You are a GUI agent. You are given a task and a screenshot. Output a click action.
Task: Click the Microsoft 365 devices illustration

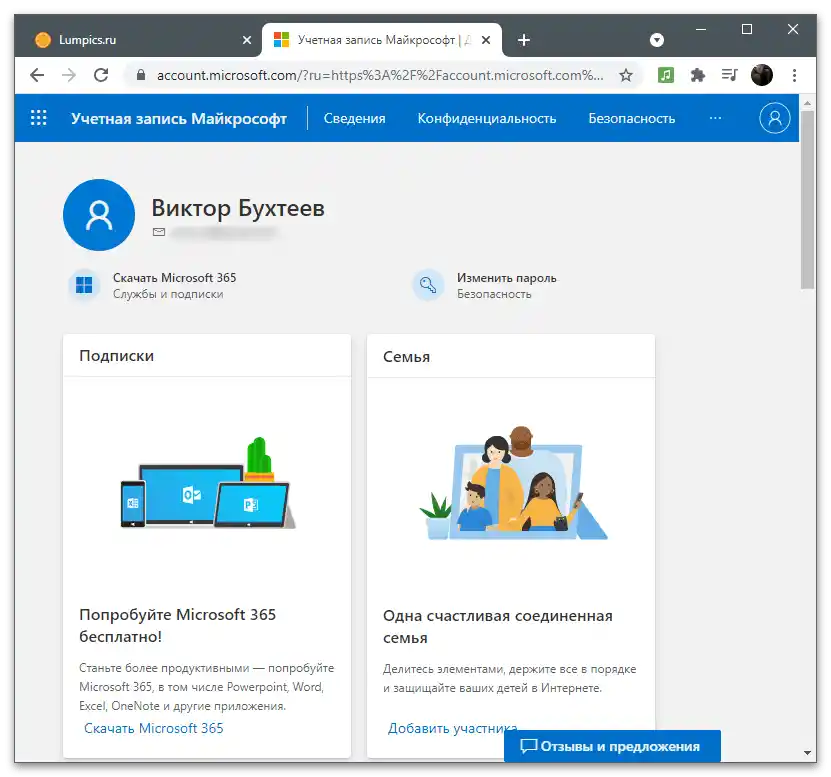207,483
